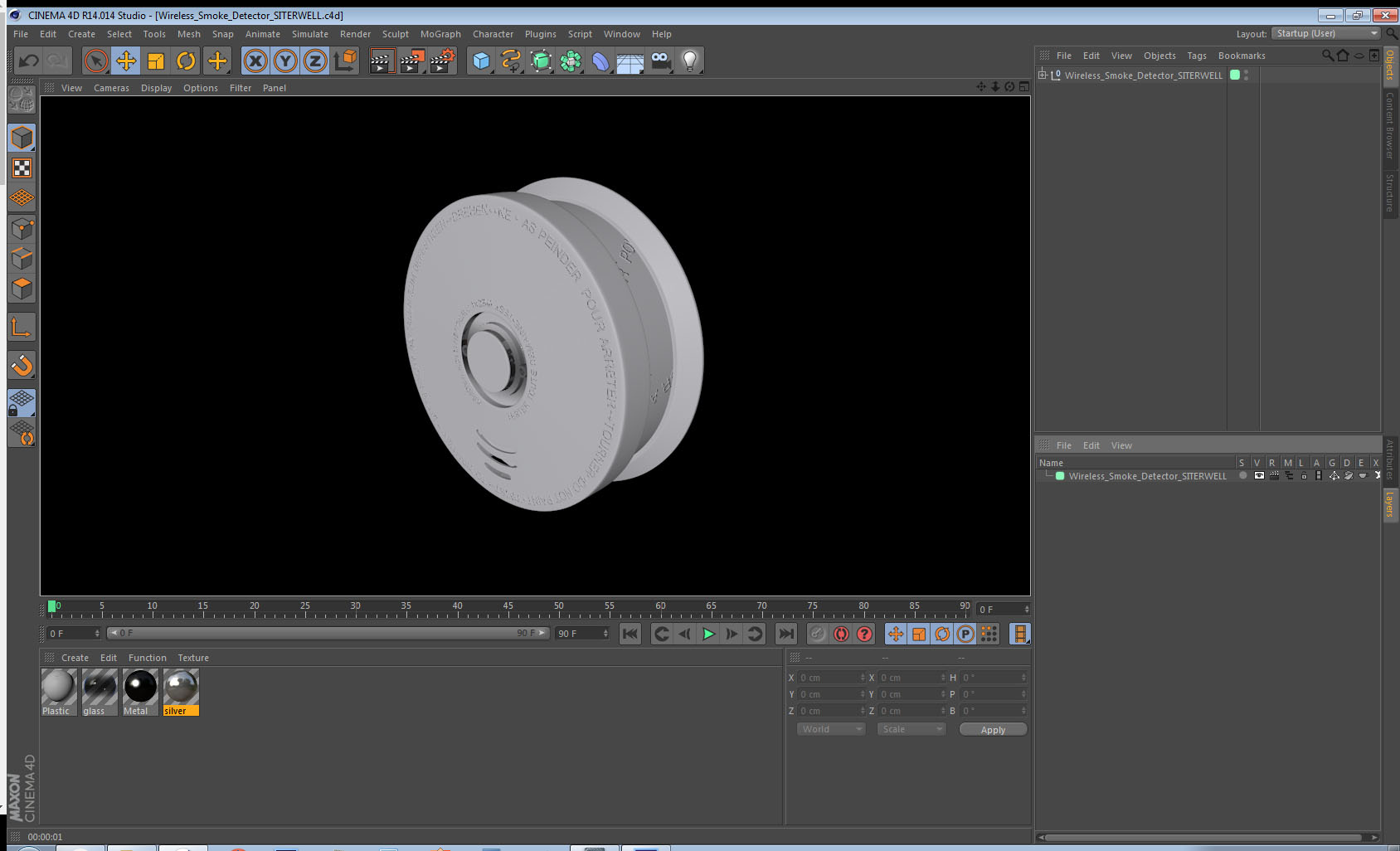1400x851 pixels.
Task: Open the Edit Render Settings icon
Action: pyautogui.click(x=443, y=61)
